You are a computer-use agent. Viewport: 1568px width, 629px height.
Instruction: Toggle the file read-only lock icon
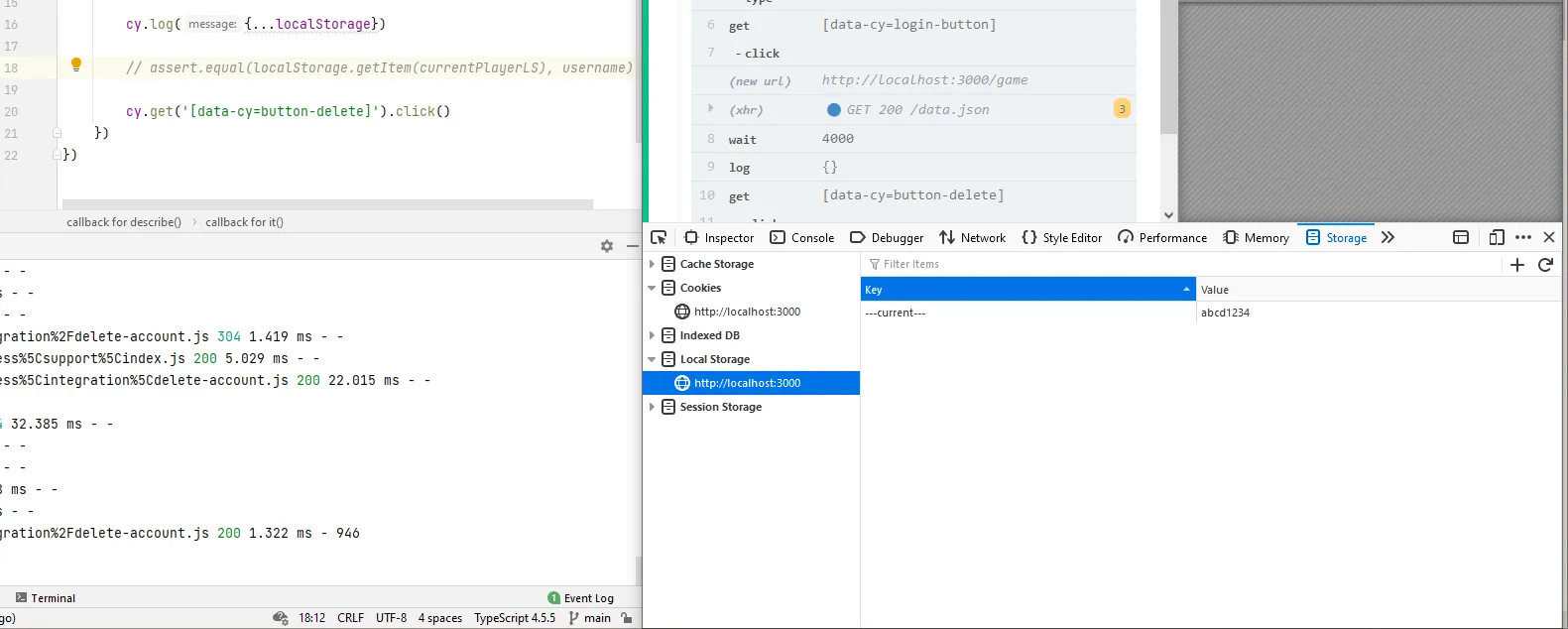point(627,618)
